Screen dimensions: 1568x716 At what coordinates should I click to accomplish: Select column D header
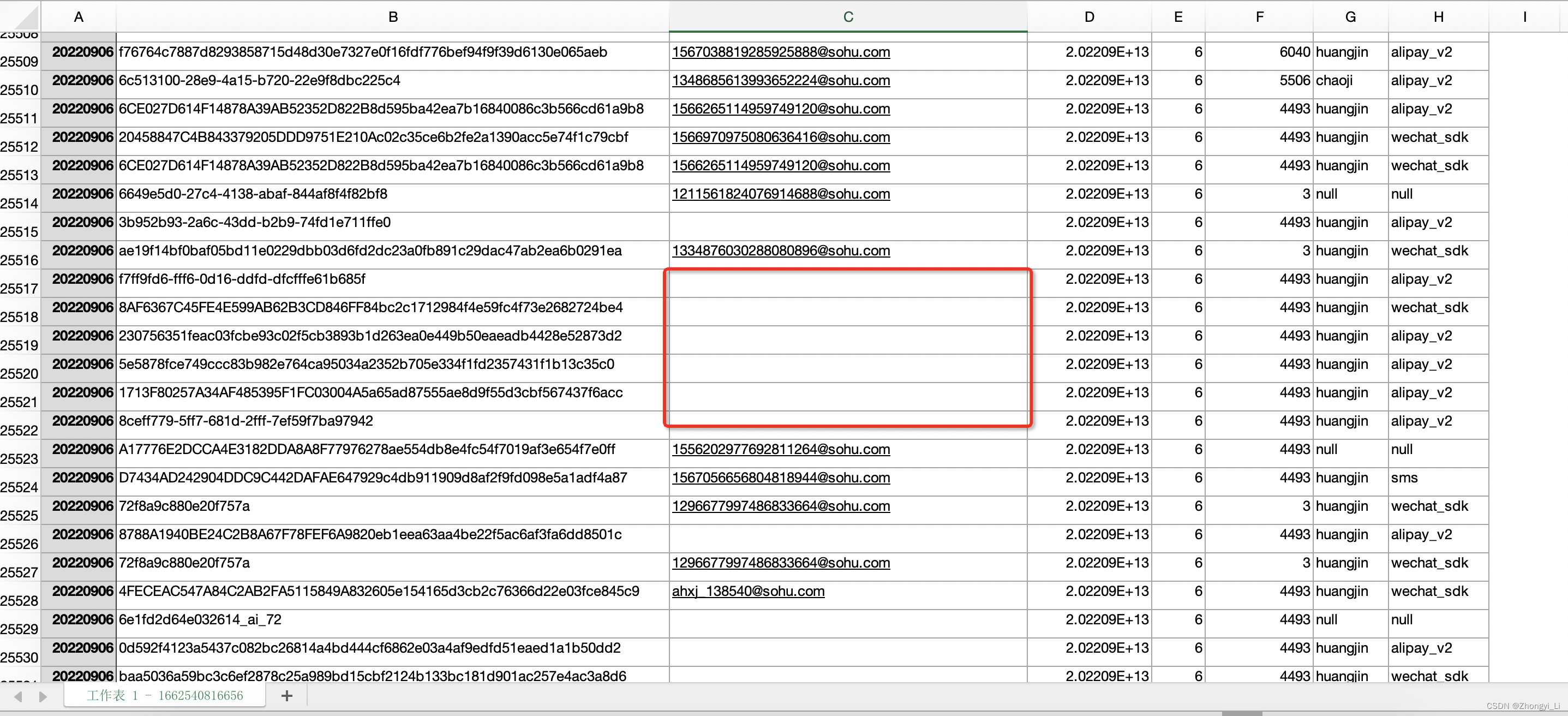1090,17
